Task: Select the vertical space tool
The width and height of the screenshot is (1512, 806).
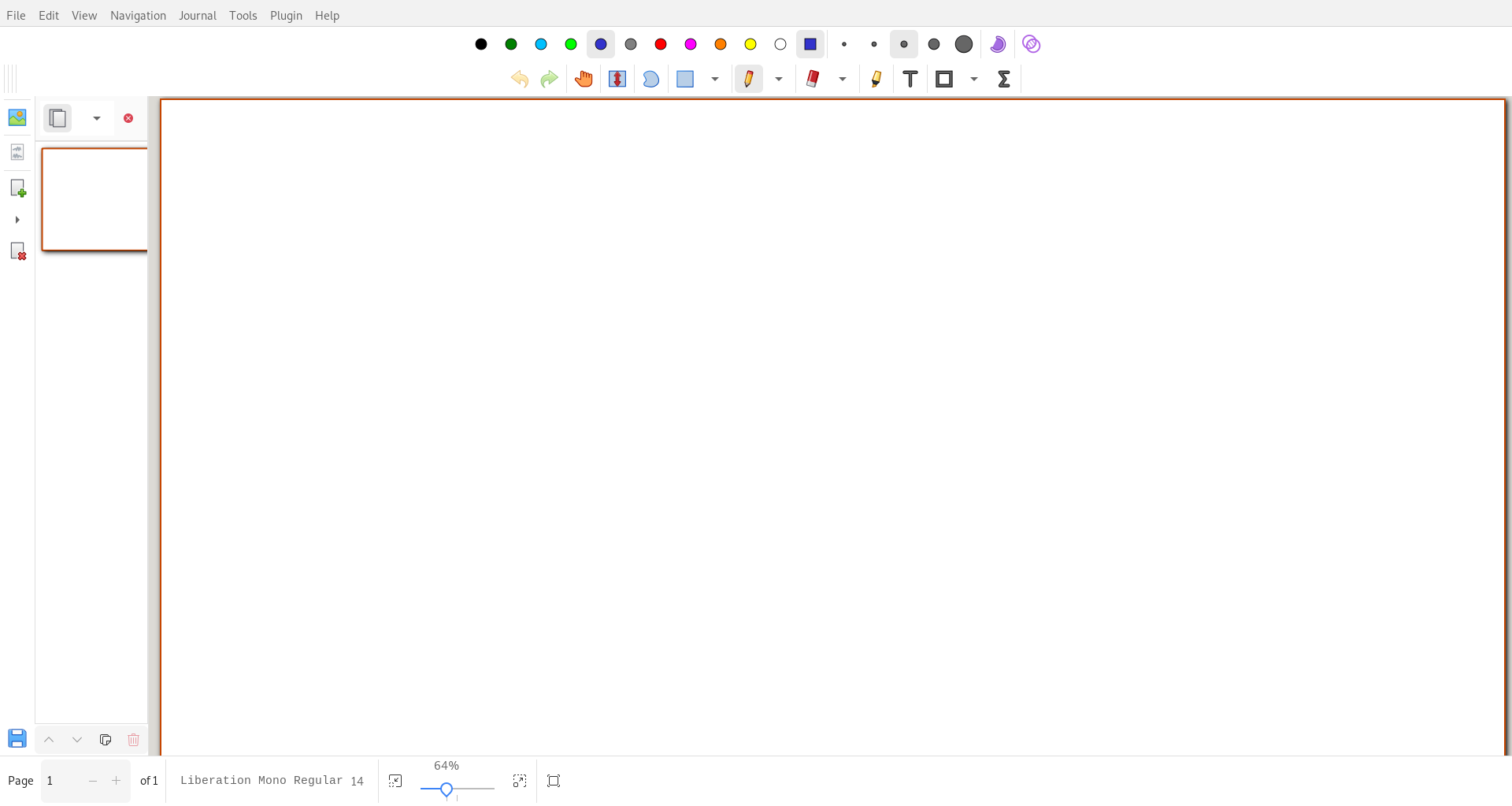Action: pos(617,79)
